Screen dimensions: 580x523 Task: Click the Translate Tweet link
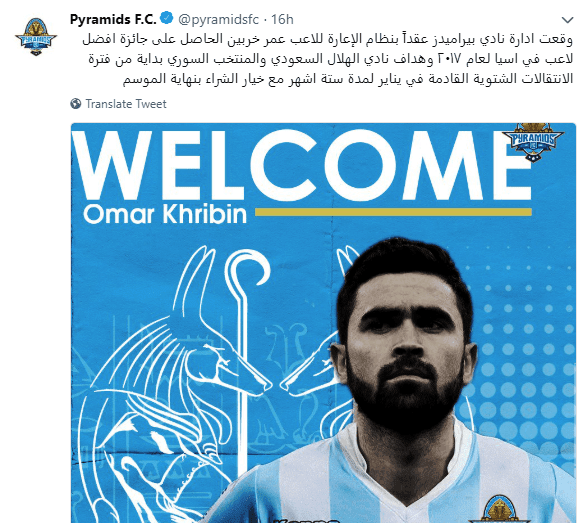[x=126, y=104]
